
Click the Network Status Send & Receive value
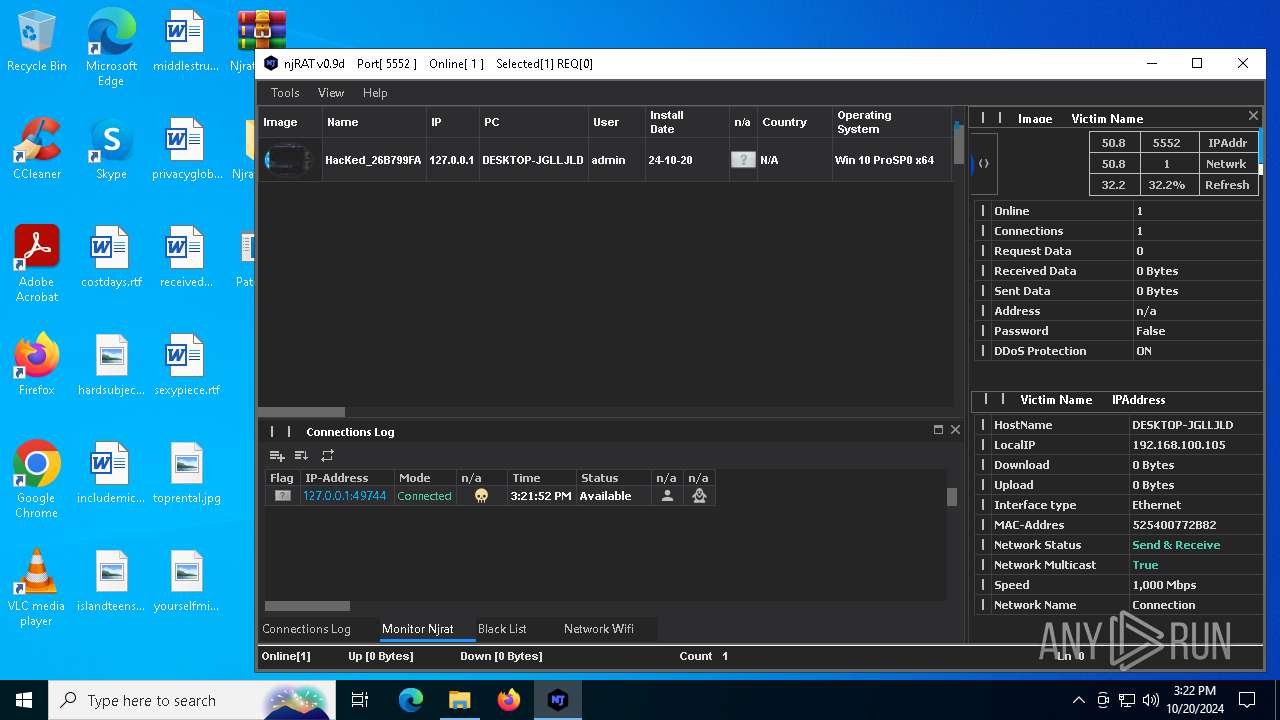click(x=1176, y=545)
